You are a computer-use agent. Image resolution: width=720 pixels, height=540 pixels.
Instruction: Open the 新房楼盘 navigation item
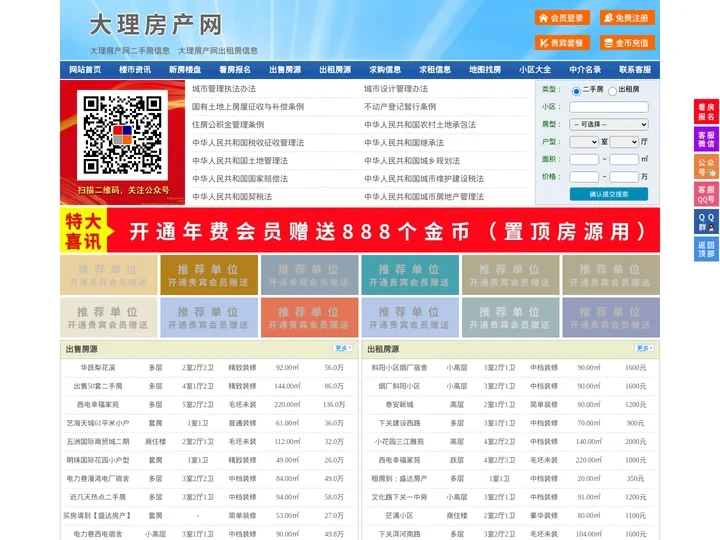[185, 70]
